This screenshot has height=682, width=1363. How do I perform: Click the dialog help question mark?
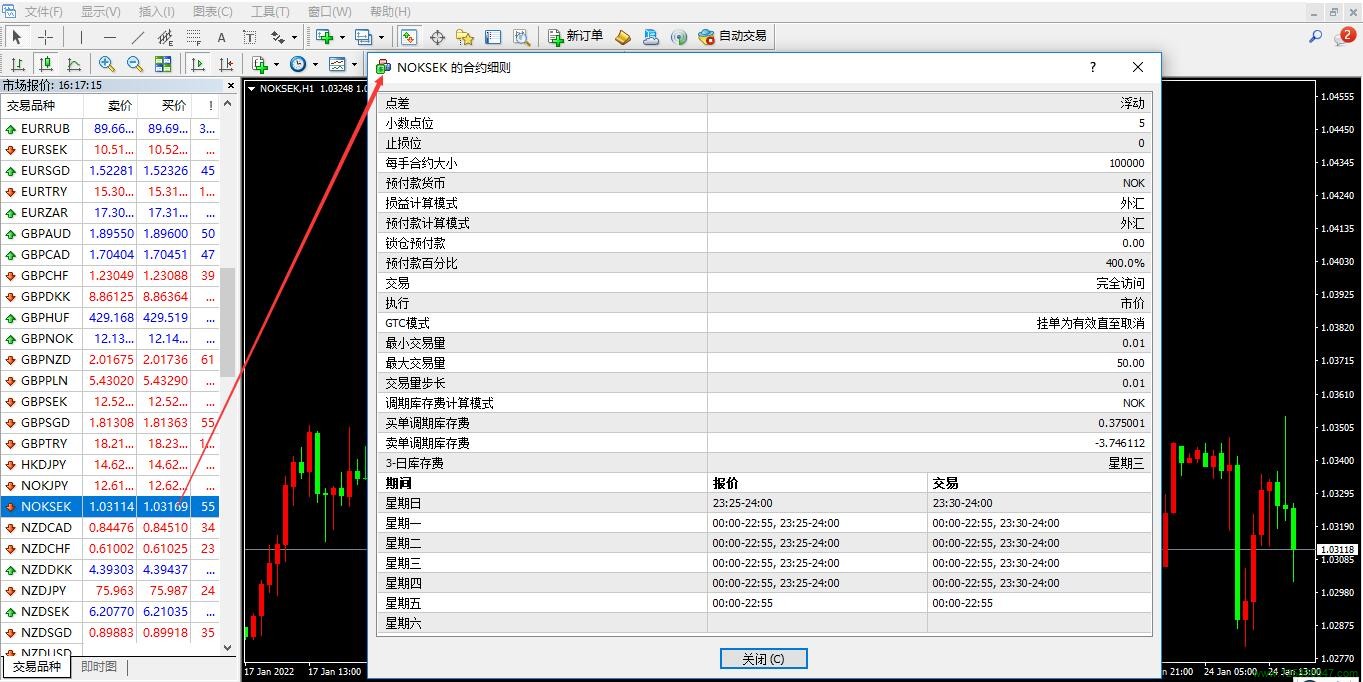tap(1092, 67)
